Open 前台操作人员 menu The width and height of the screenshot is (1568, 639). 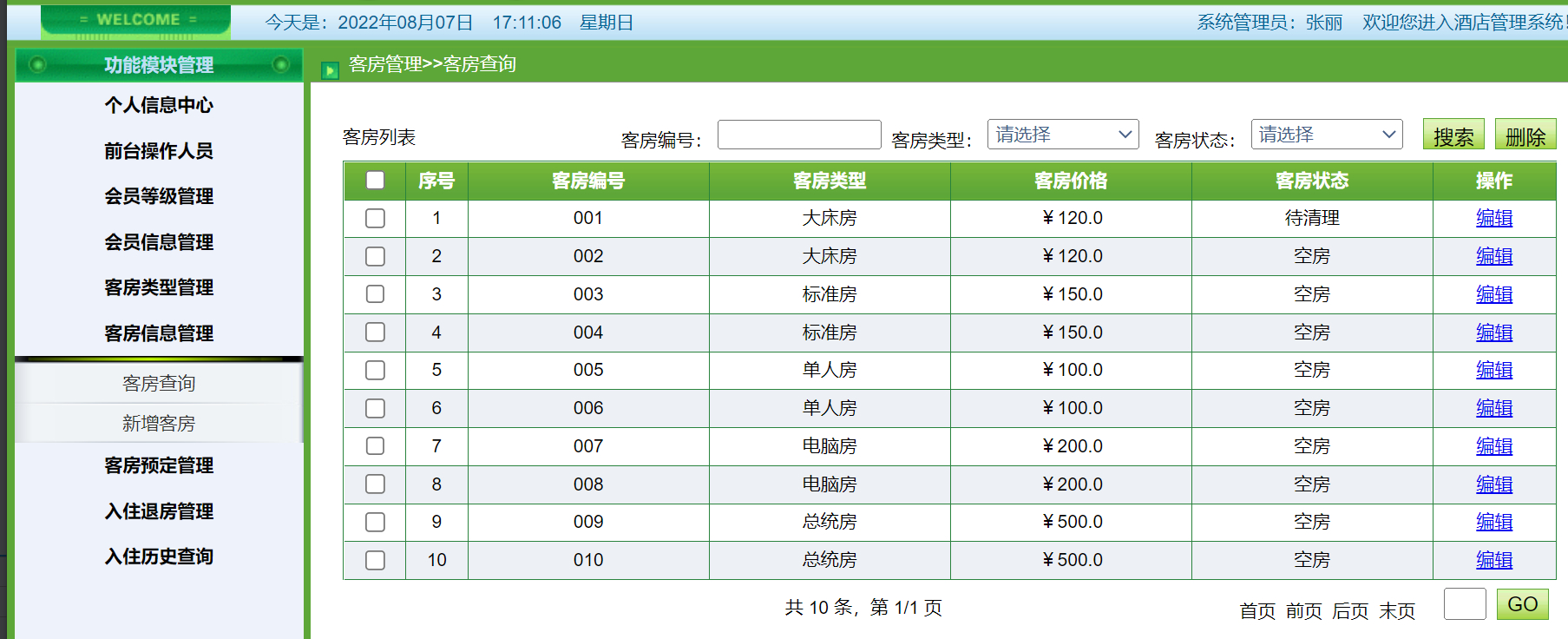(159, 151)
